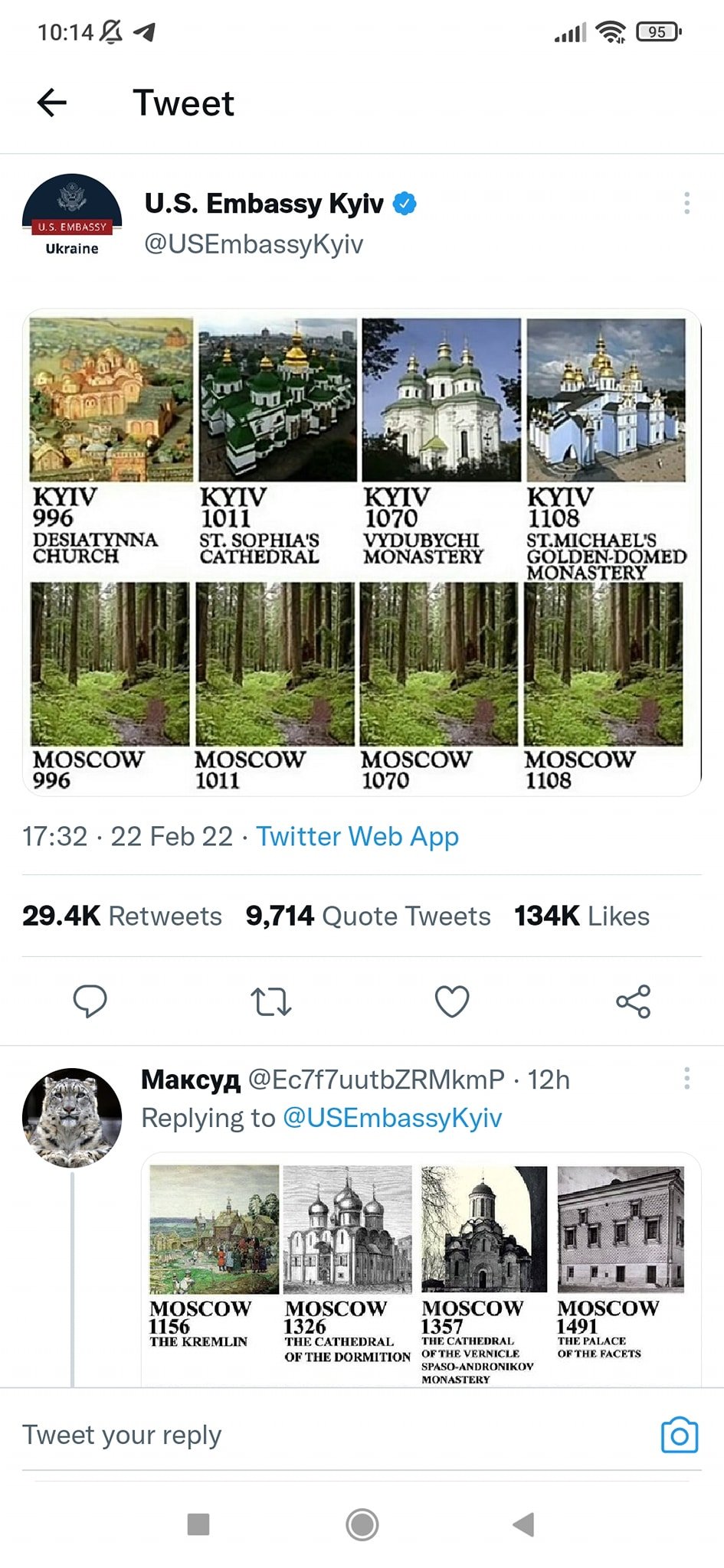Tap the Tweet your reply field
This screenshot has width=724, height=1568.
[x=306, y=1435]
